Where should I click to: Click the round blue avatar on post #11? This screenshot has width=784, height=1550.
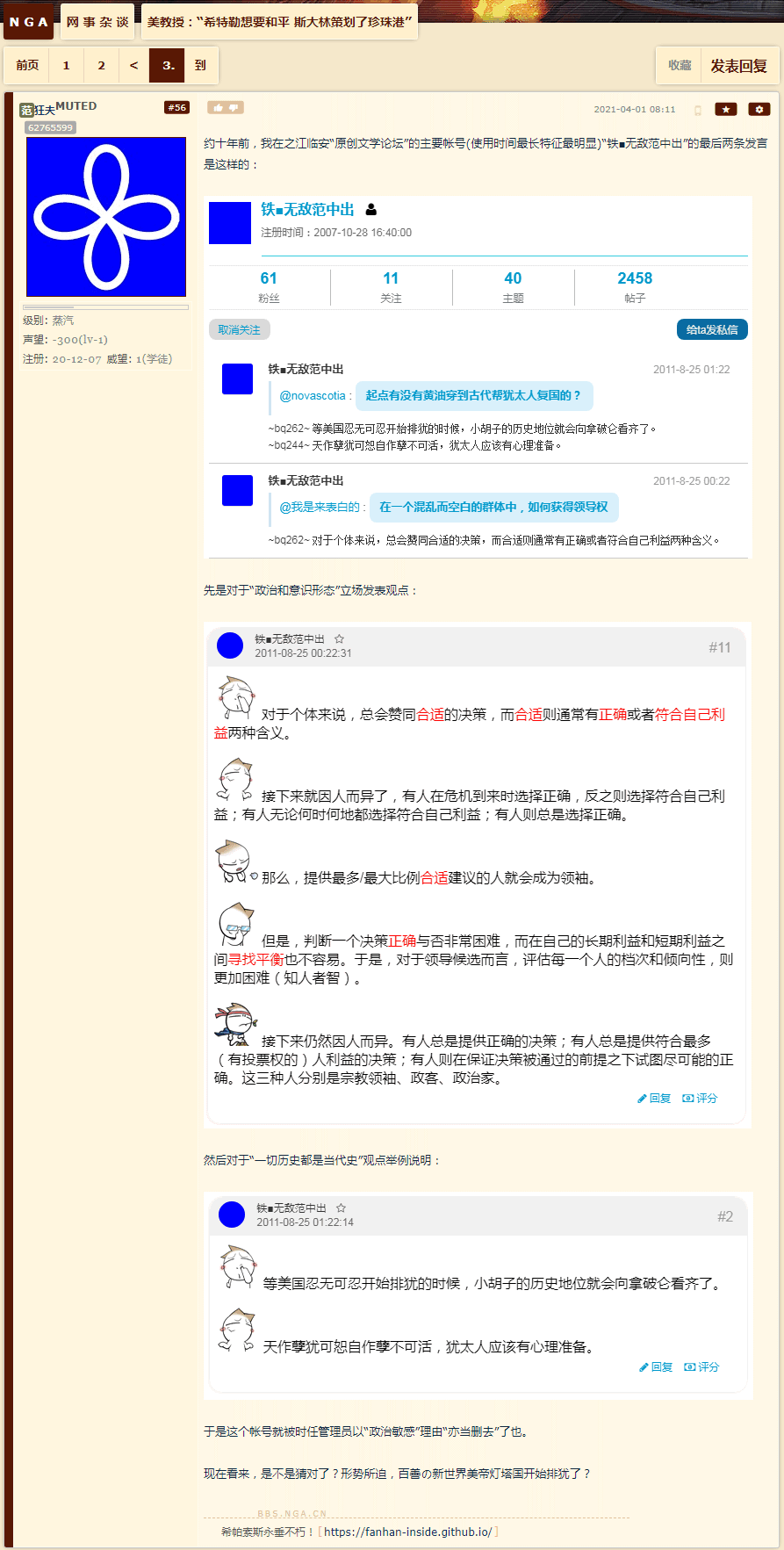click(230, 645)
